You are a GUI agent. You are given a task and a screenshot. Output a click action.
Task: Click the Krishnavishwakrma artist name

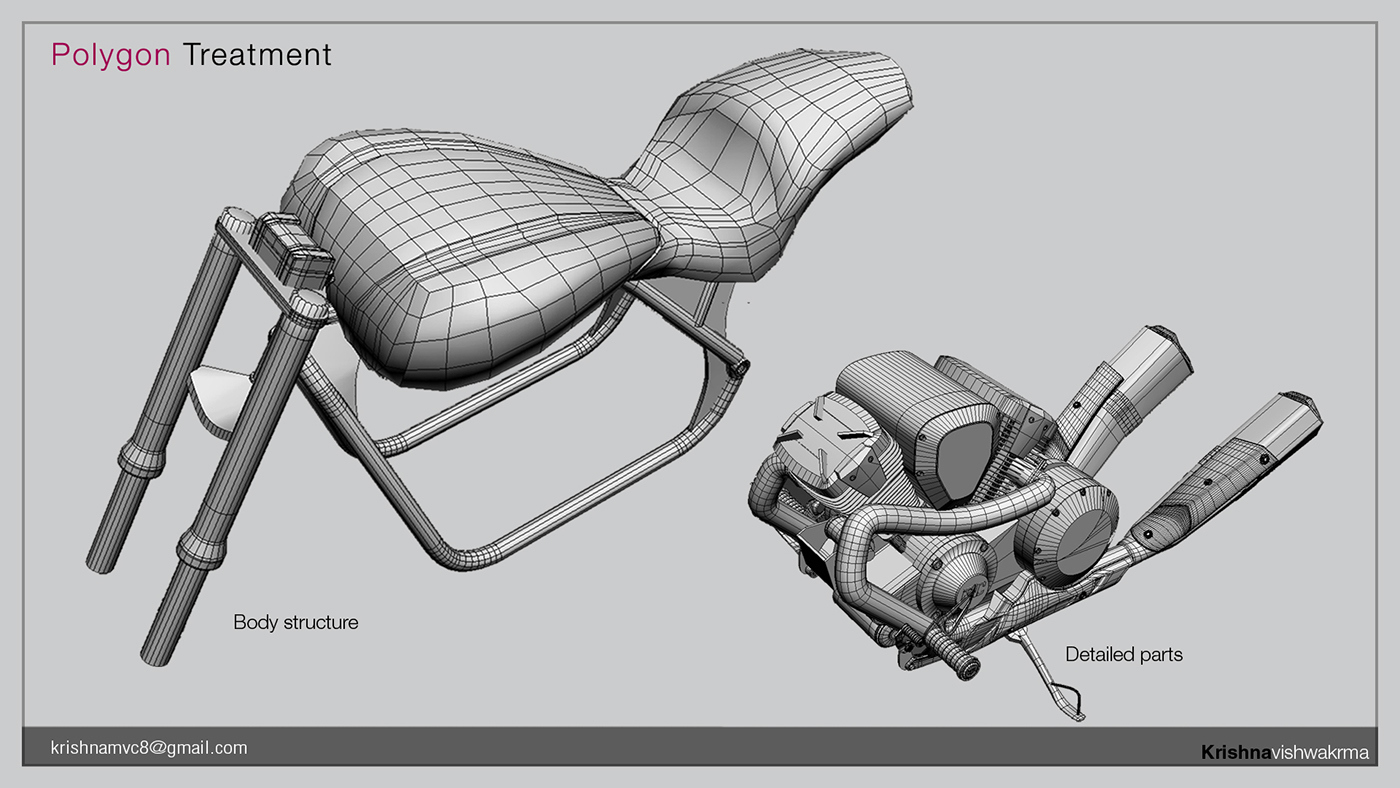click(x=1288, y=751)
